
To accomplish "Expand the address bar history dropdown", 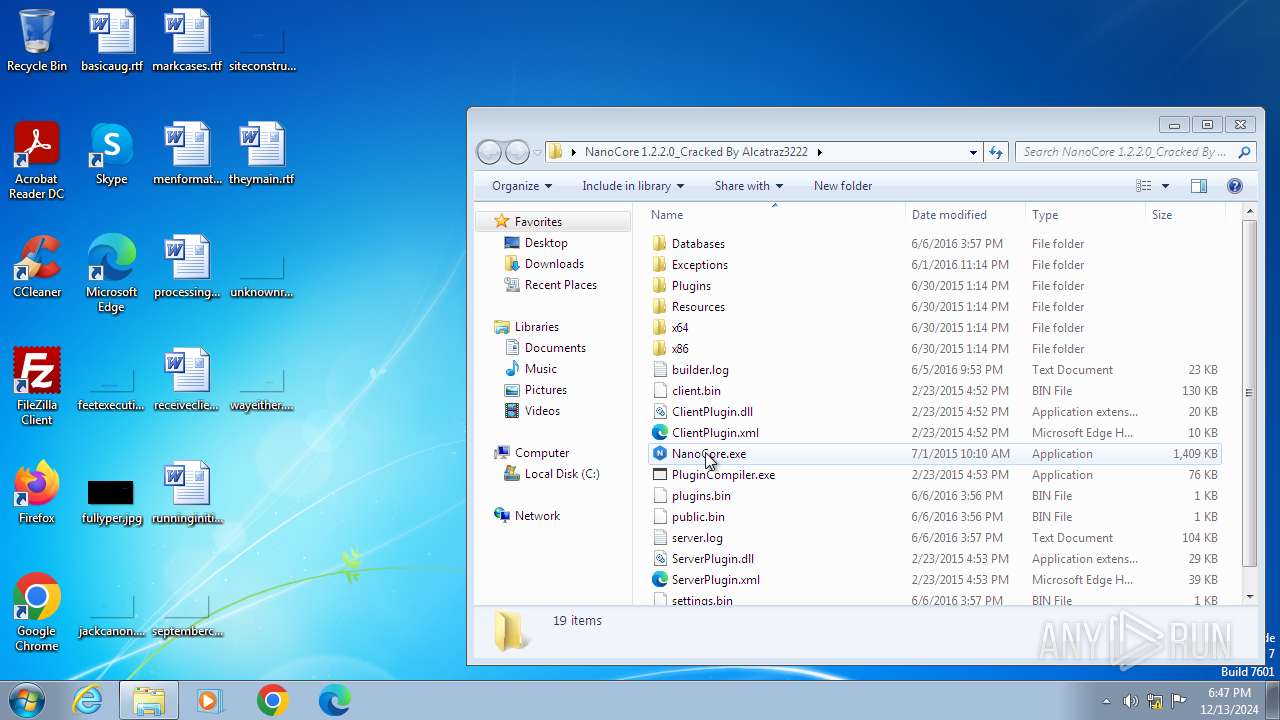I will click(973, 152).
